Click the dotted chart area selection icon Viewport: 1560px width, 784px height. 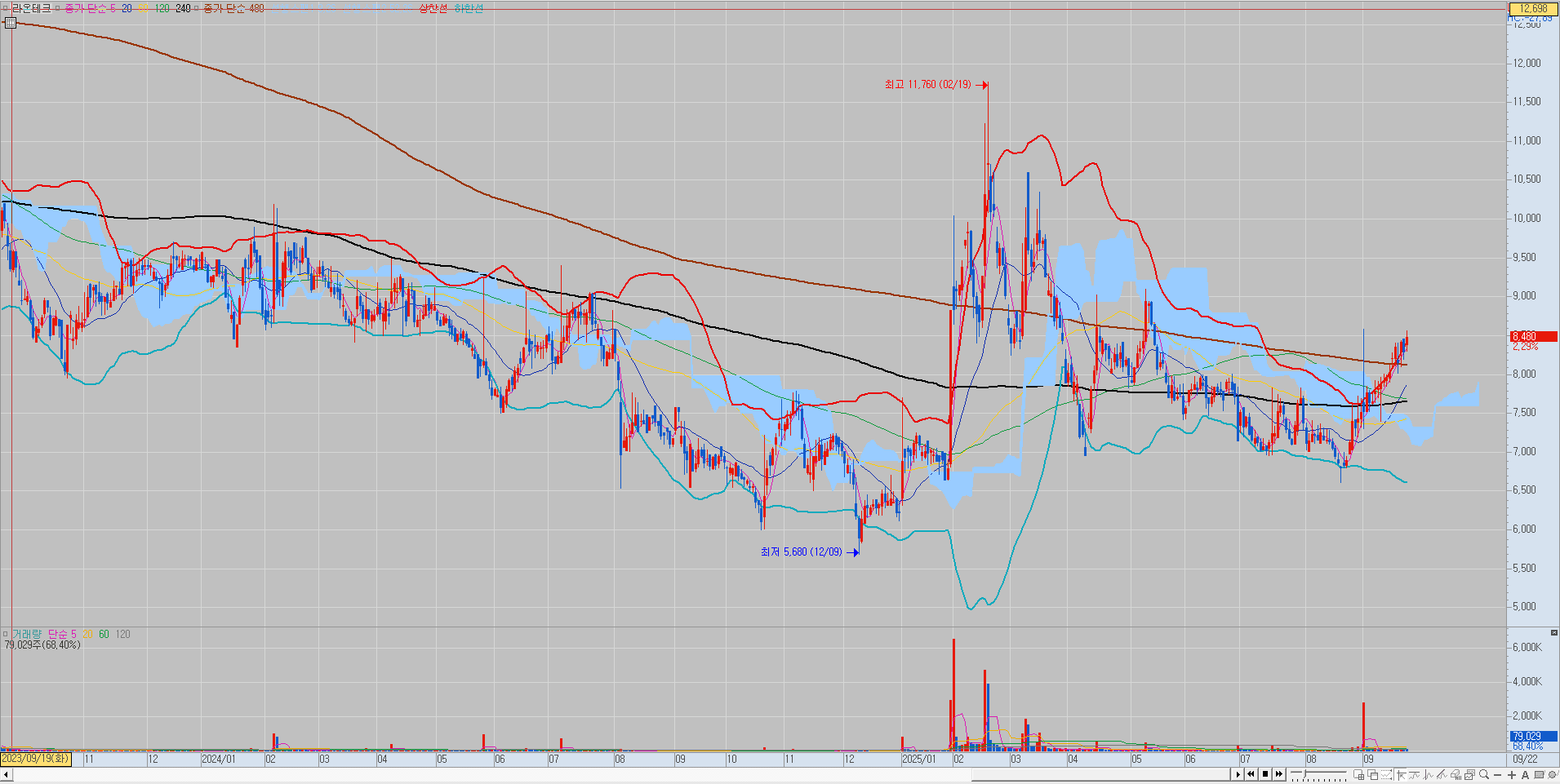point(1386,775)
